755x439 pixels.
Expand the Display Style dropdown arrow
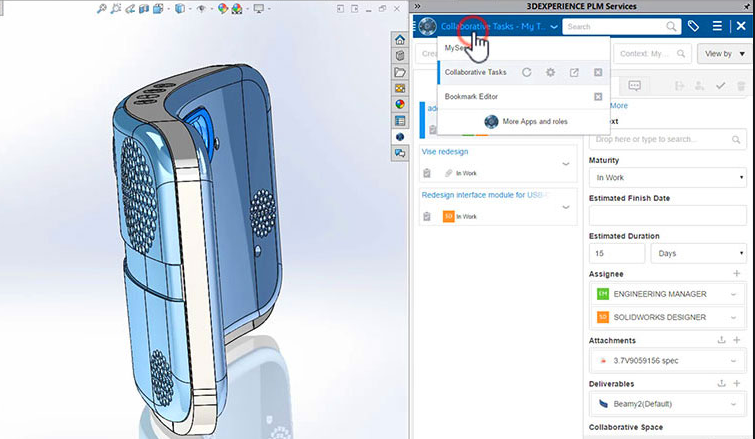point(190,9)
